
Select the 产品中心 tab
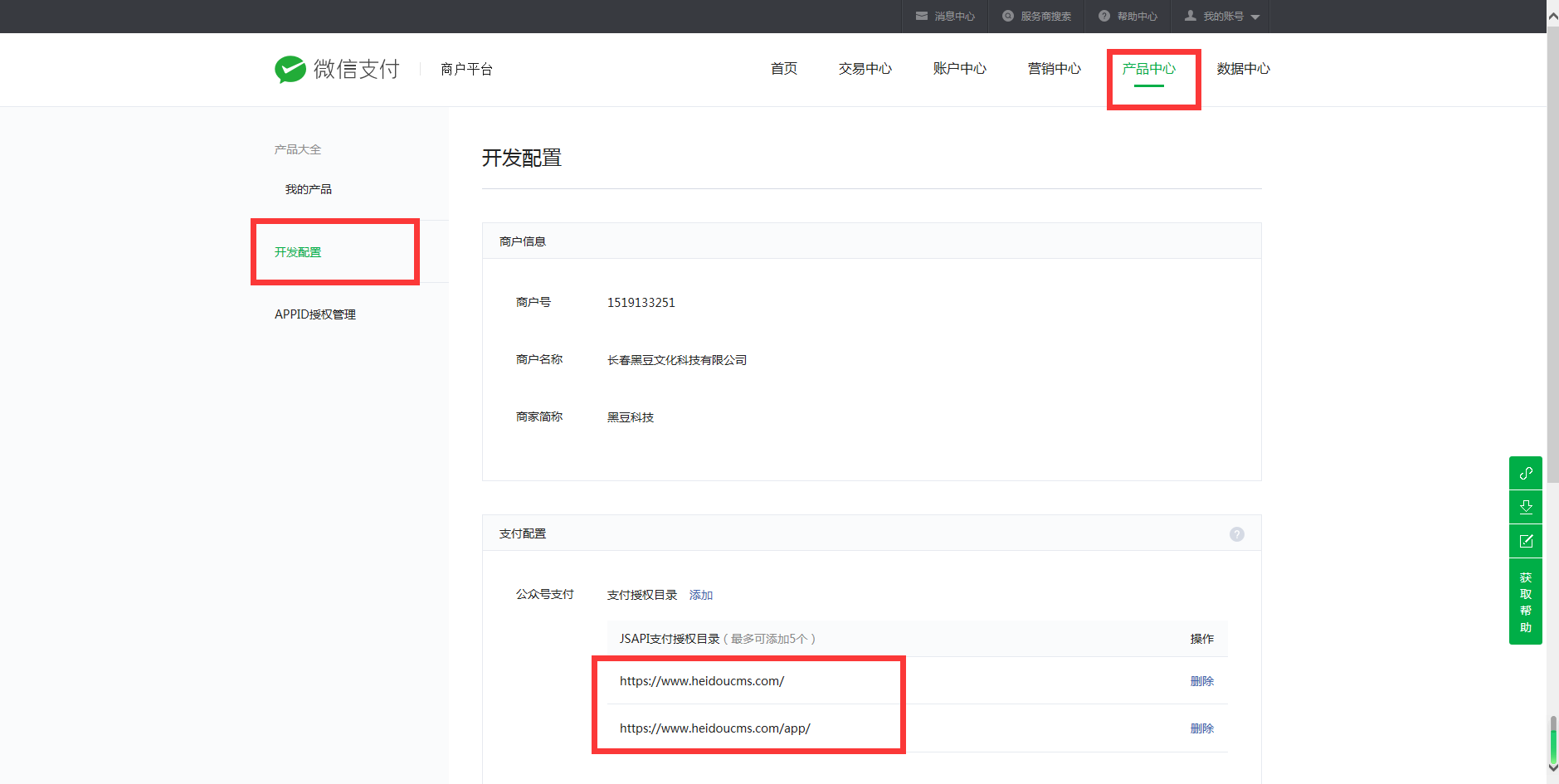pos(1149,69)
